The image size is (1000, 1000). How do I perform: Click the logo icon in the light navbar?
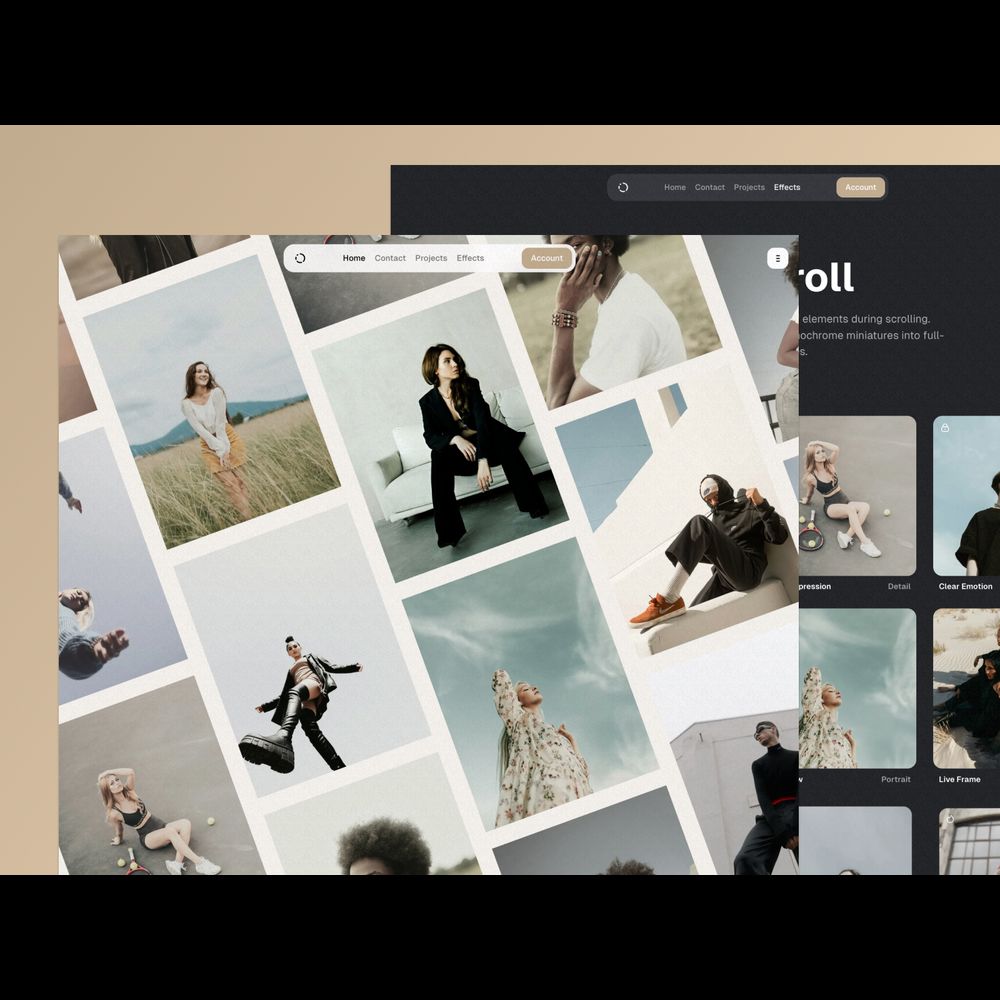pos(300,258)
